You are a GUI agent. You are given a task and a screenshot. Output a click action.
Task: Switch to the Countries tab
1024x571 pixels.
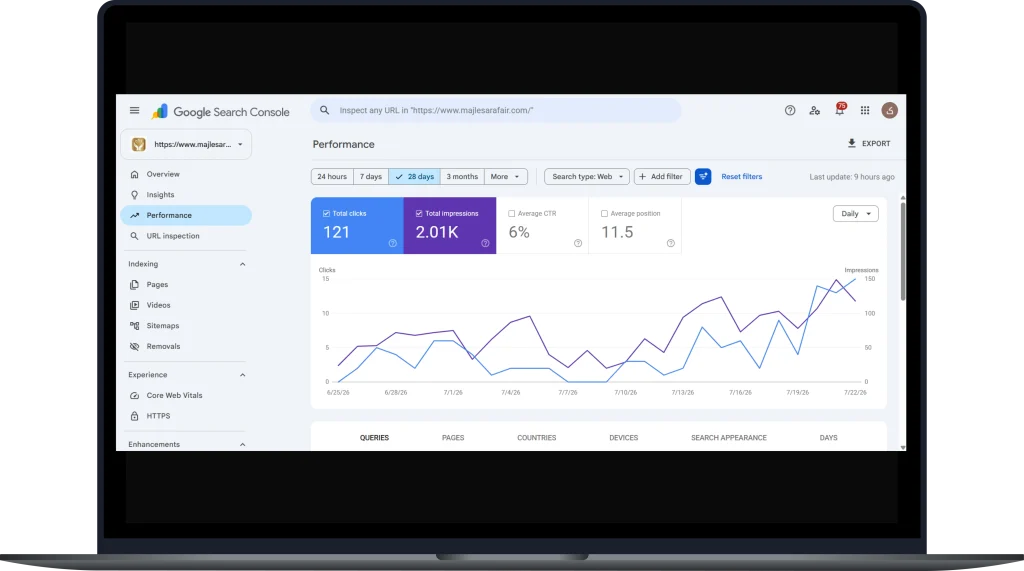click(x=537, y=438)
